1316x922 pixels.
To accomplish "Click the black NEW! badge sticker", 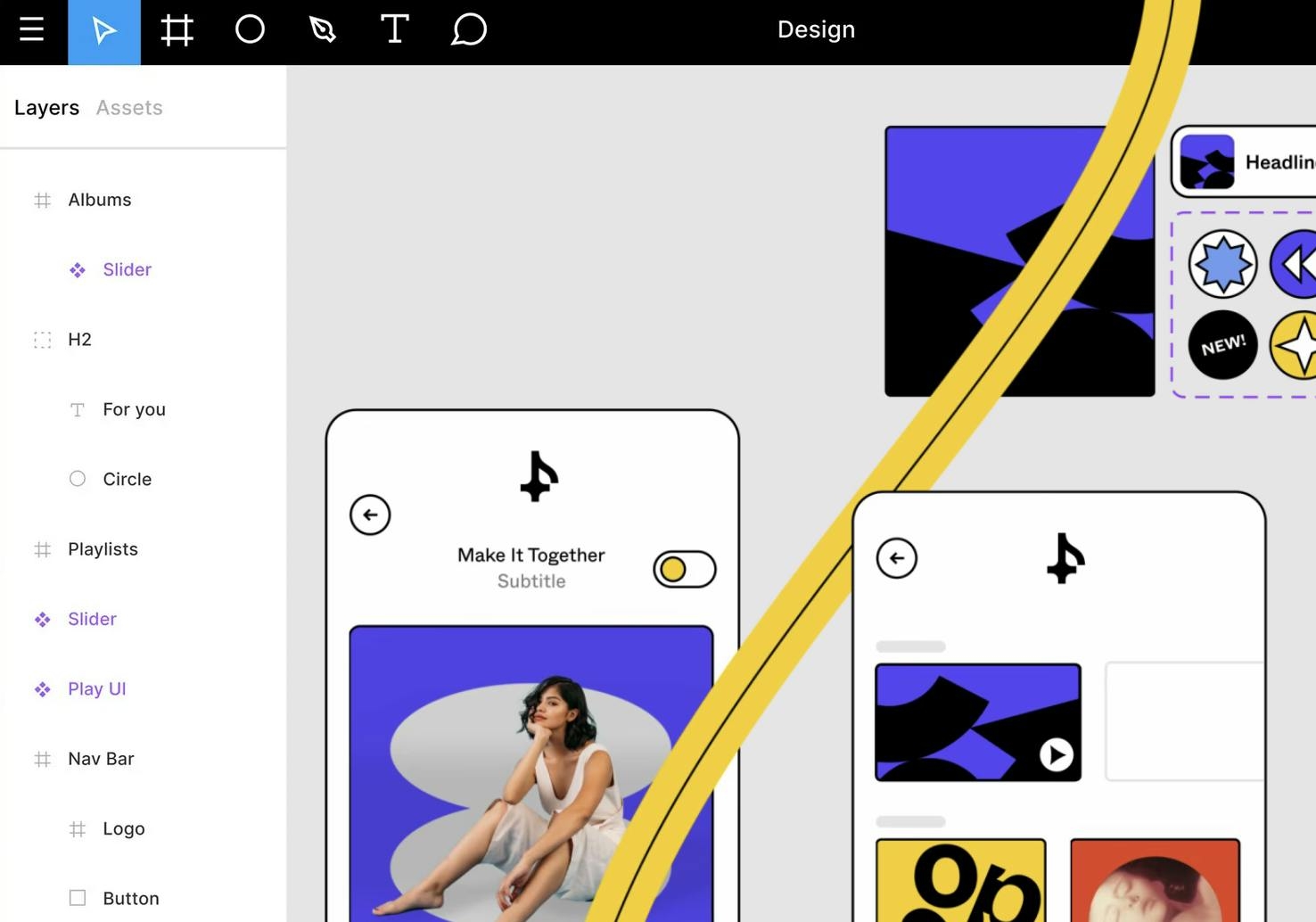I will coord(1222,345).
